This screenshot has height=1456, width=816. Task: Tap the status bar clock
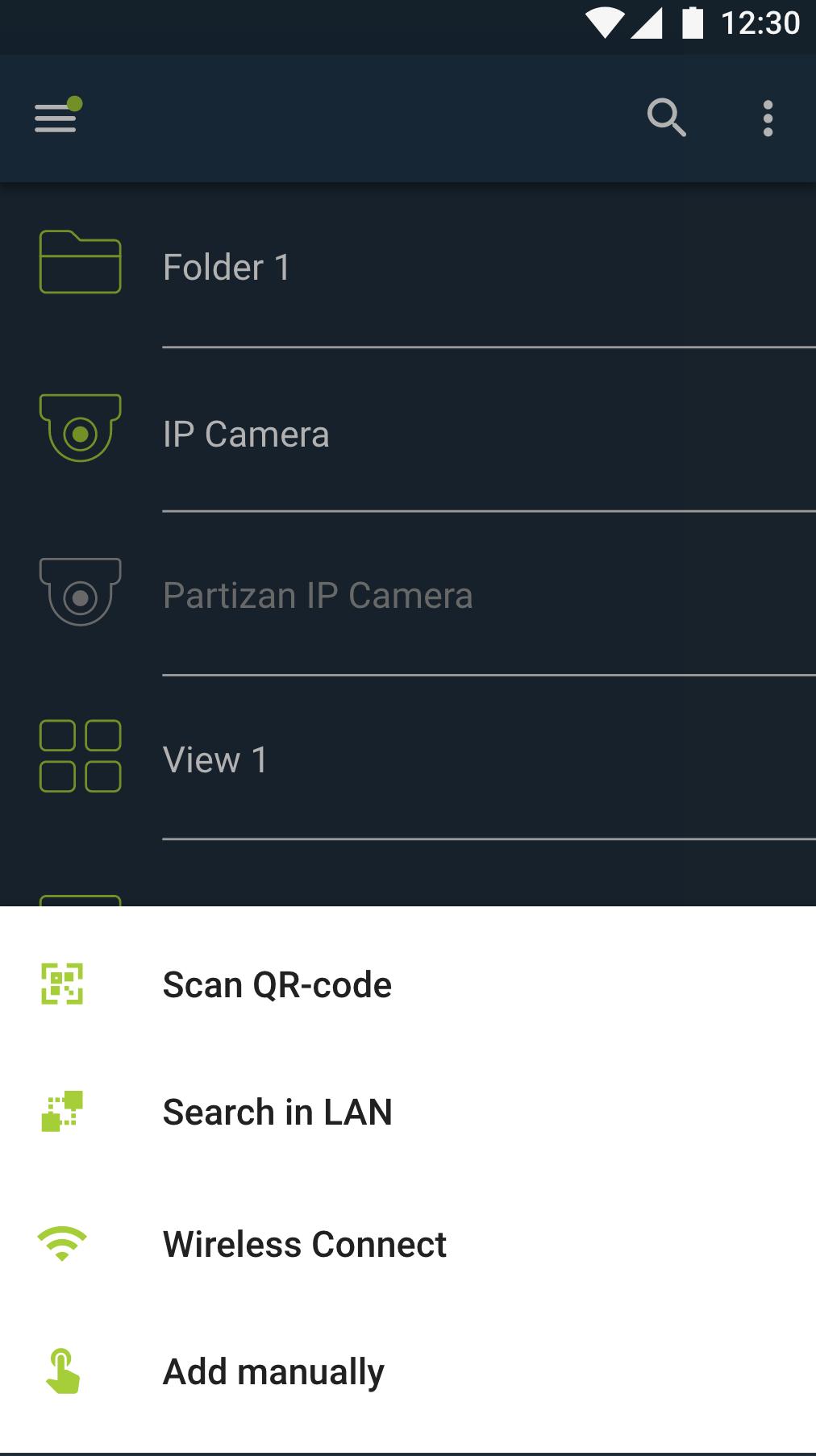(x=760, y=23)
